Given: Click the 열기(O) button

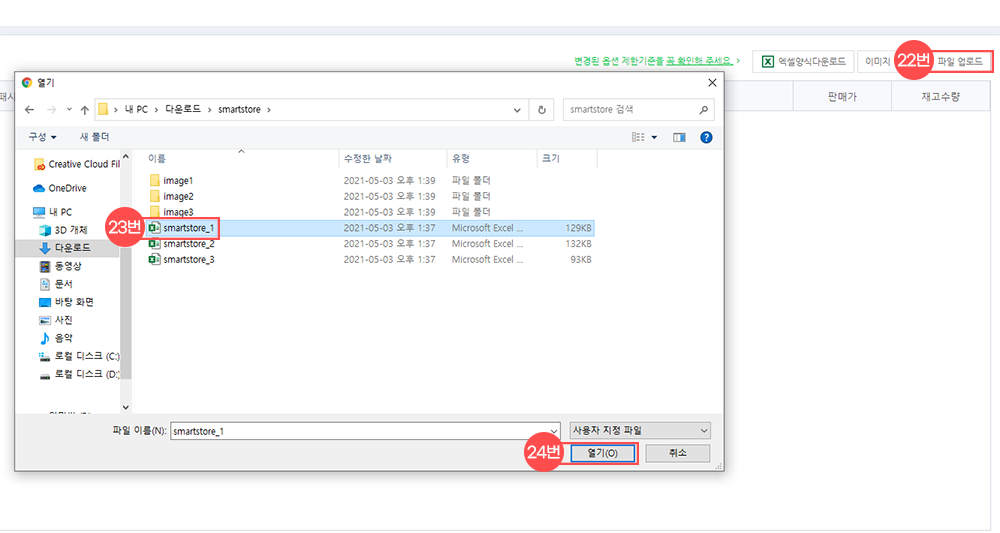Looking at the screenshot, I should [603, 453].
